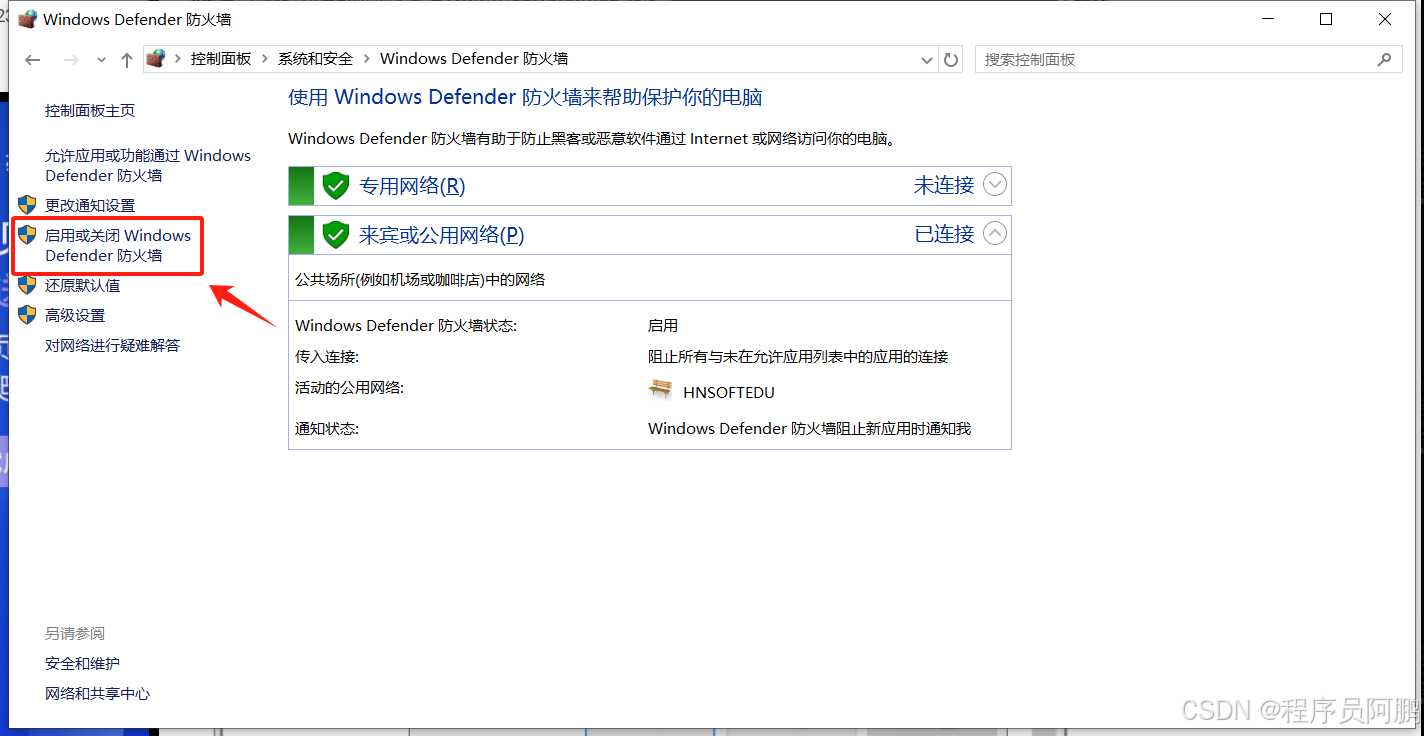The image size is (1424, 736).
Task: Click the 未连接 status text
Action: point(944,185)
